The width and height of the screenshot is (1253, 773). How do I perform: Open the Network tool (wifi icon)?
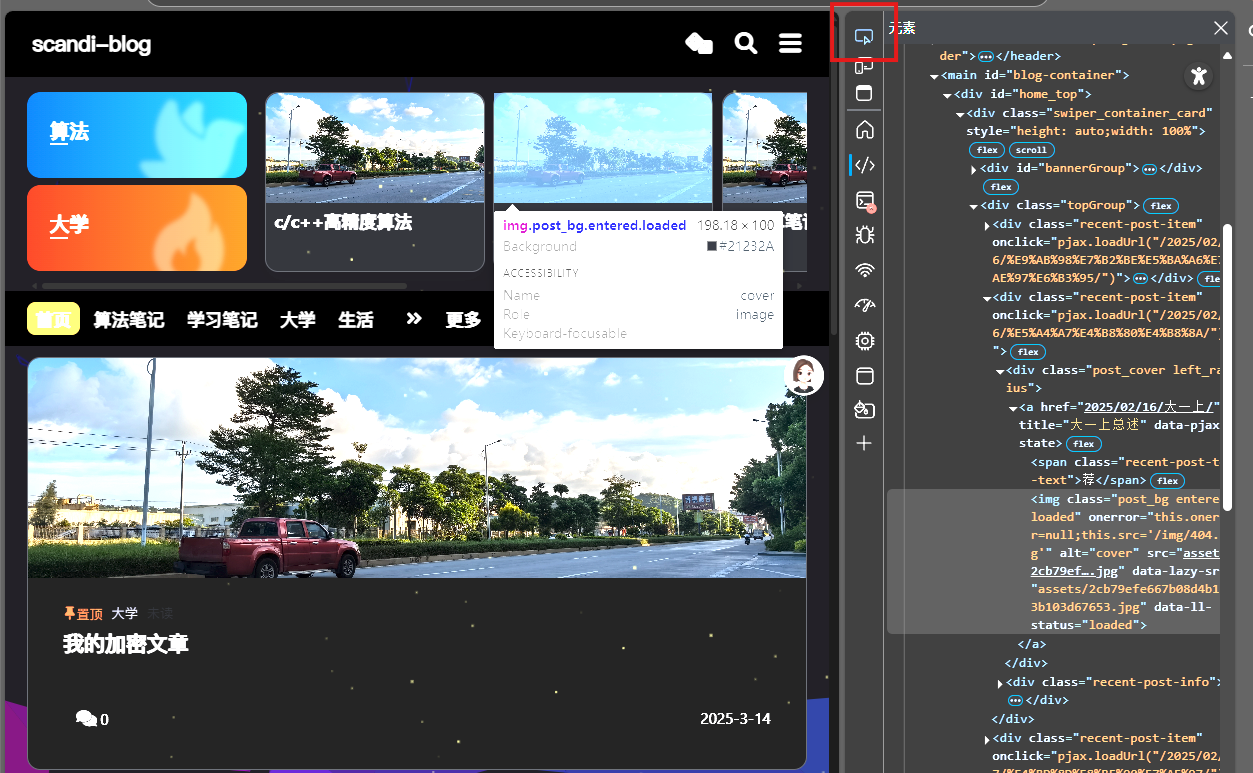click(x=865, y=270)
